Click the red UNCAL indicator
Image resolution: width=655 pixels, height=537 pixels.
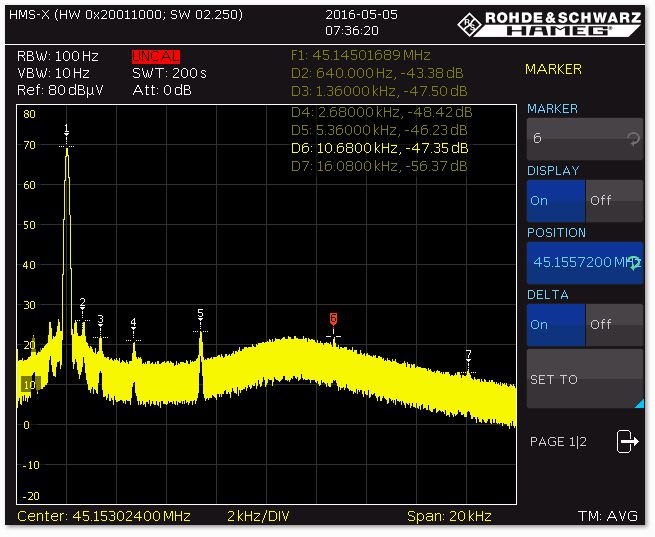[x=155, y=56]
